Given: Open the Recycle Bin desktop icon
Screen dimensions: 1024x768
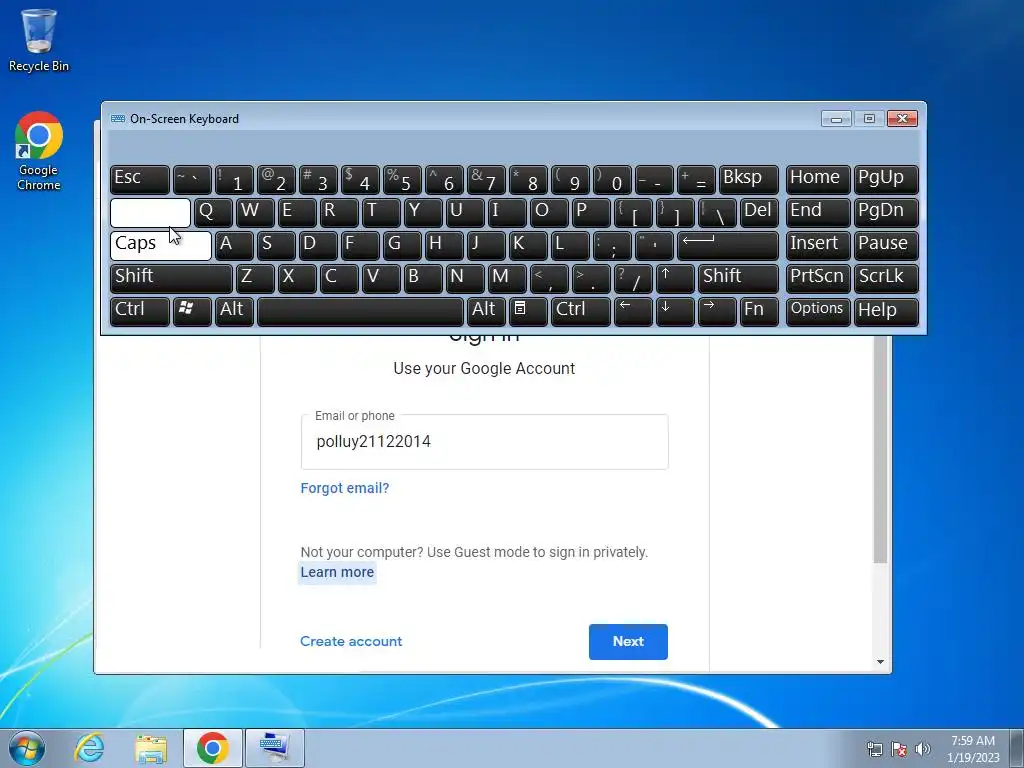Looking at the screenshot, I should click(39, 40).
